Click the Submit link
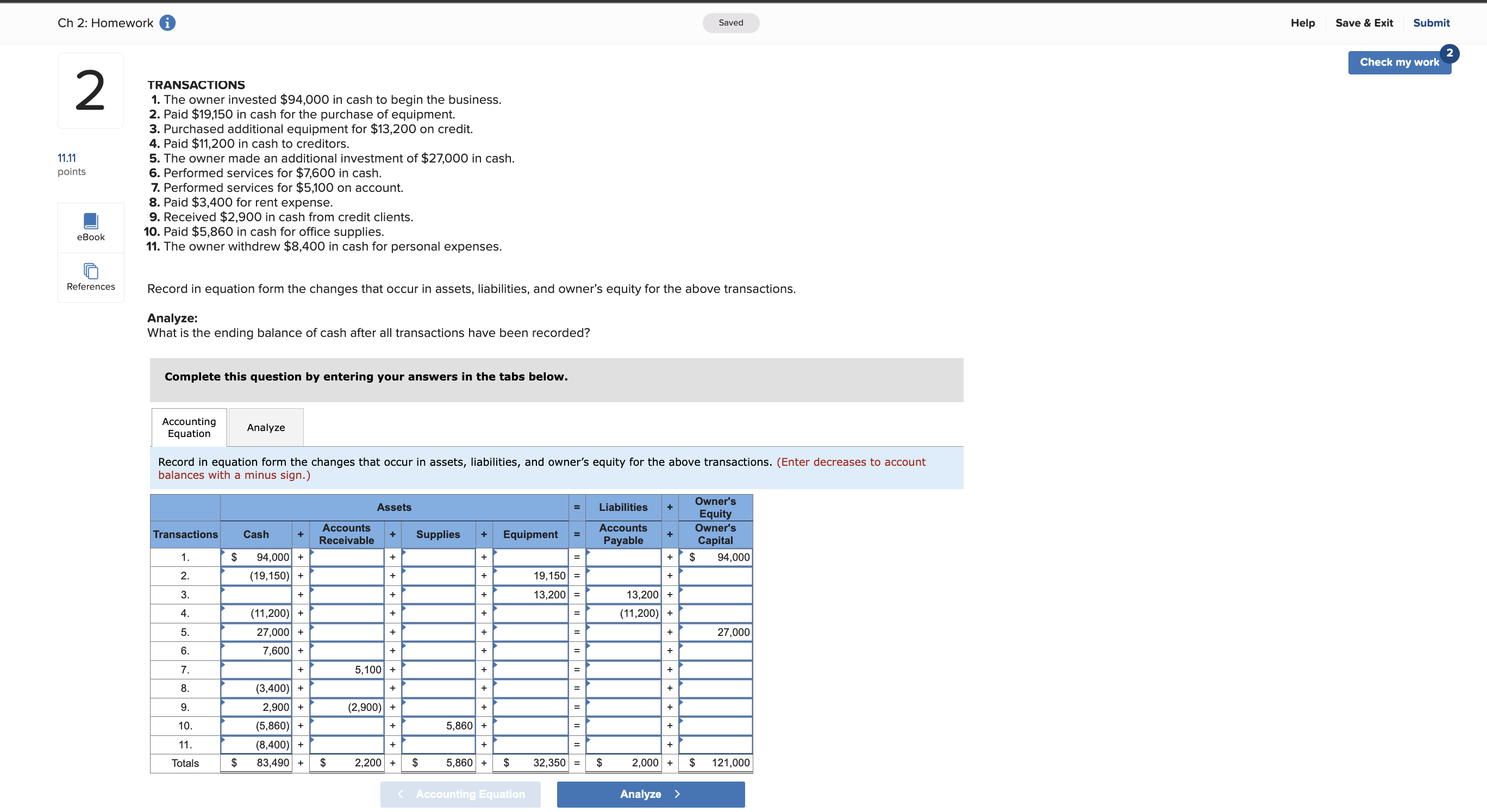This screenshot has height=812, width=1487. click(1432, 23)
